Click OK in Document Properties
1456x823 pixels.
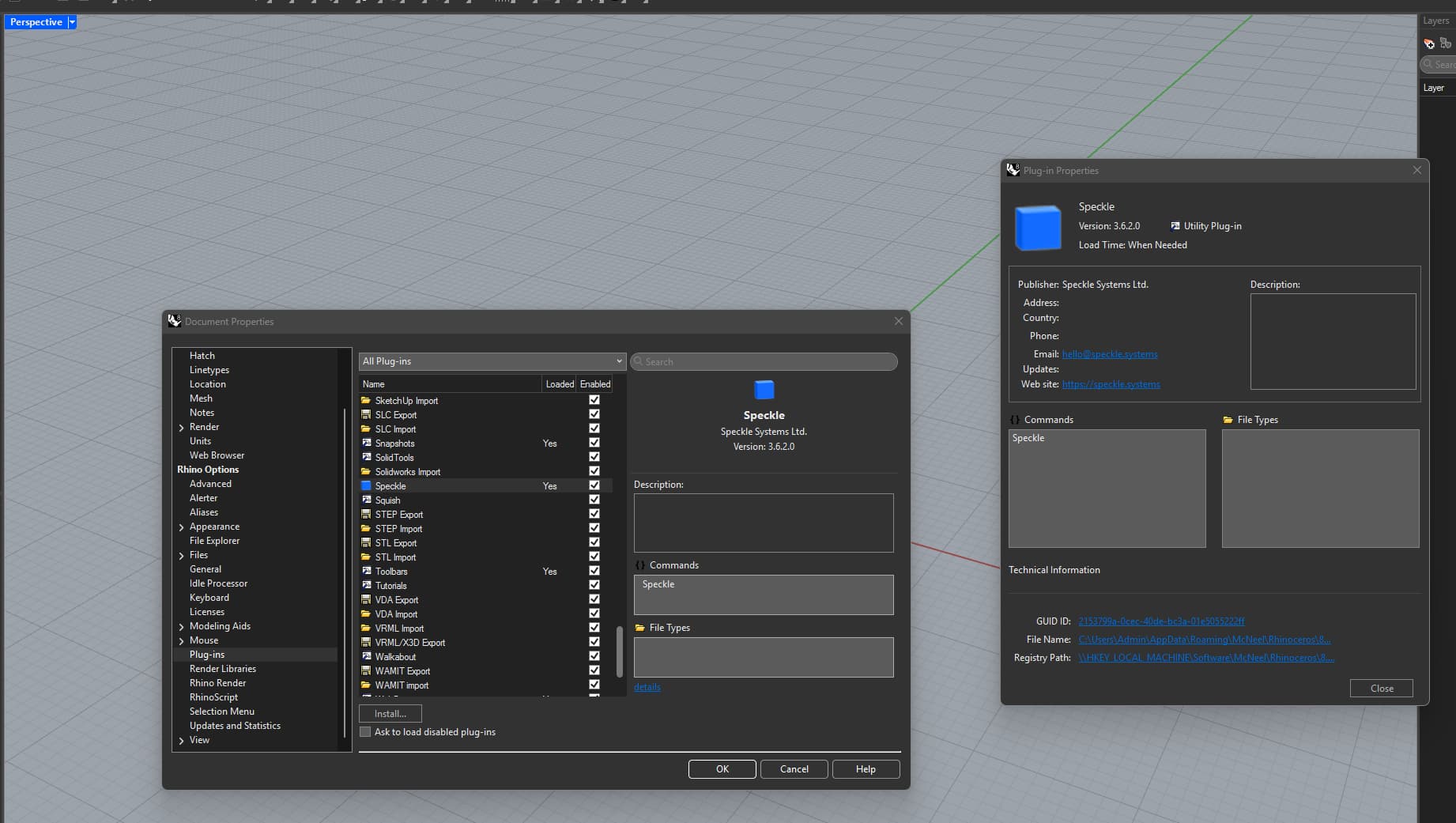pyautogui.click(x=722, y=769)
